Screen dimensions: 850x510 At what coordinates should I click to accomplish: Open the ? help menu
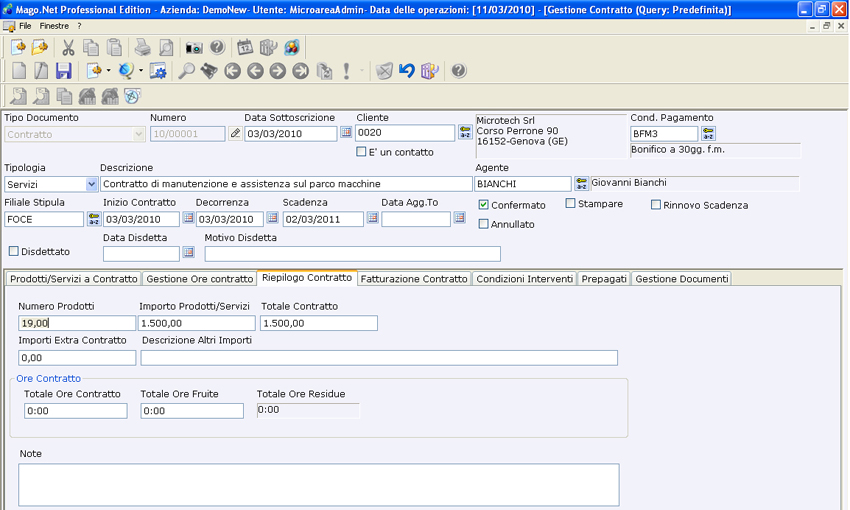[79, 26]
